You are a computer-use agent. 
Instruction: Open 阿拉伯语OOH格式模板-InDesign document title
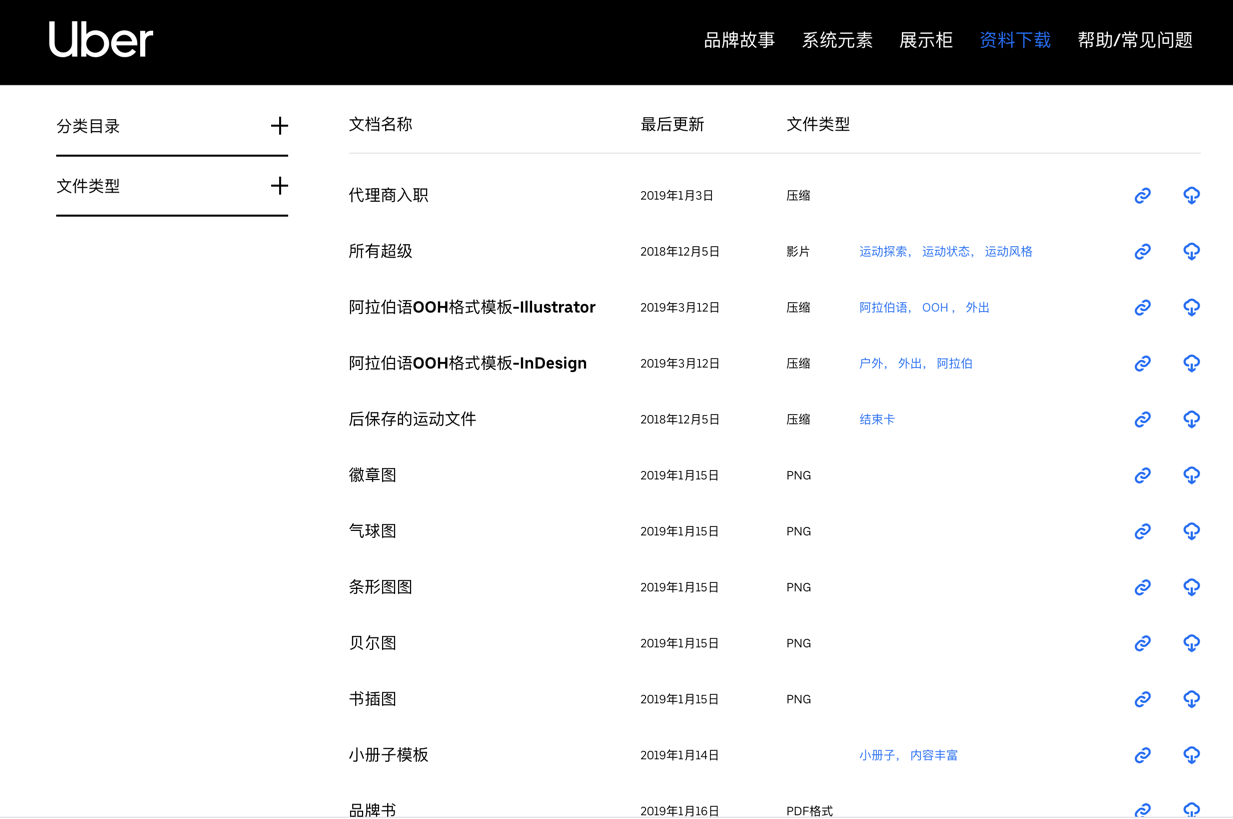pyautogui.click(x=468, y=364)
